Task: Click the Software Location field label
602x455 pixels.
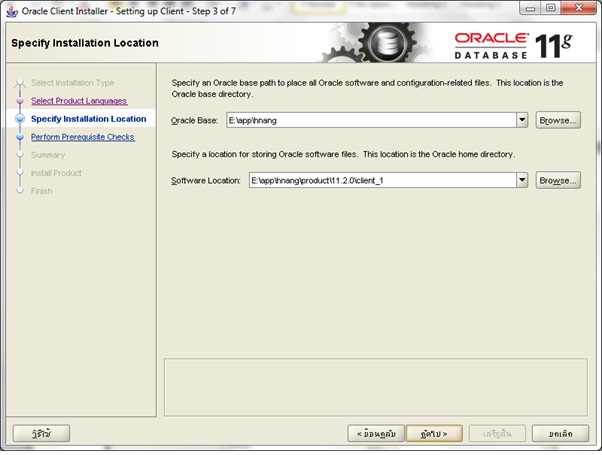Action: (x=206, y=180)
